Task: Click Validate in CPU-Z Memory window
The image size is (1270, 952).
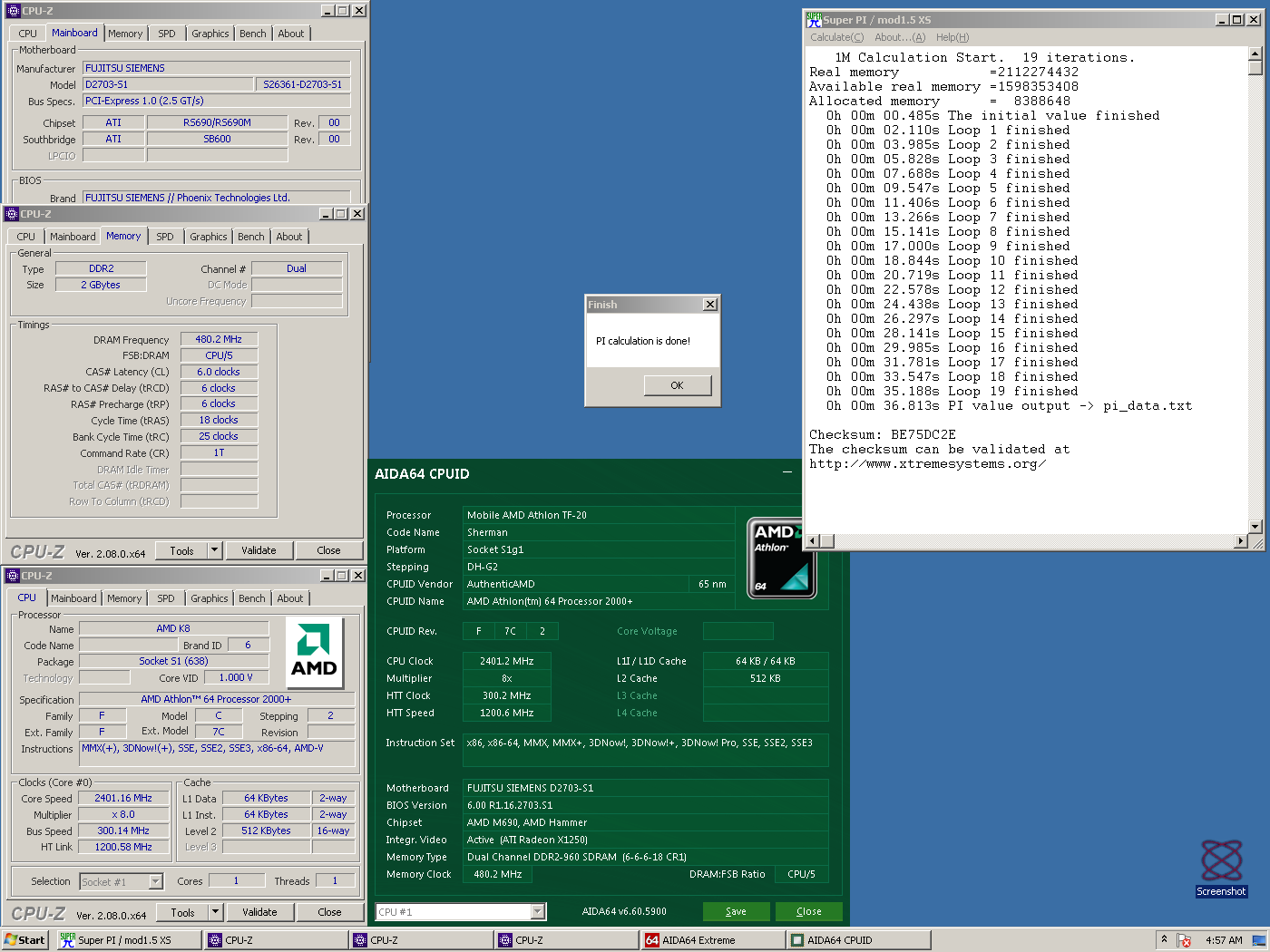Action: tap(259, 550)
